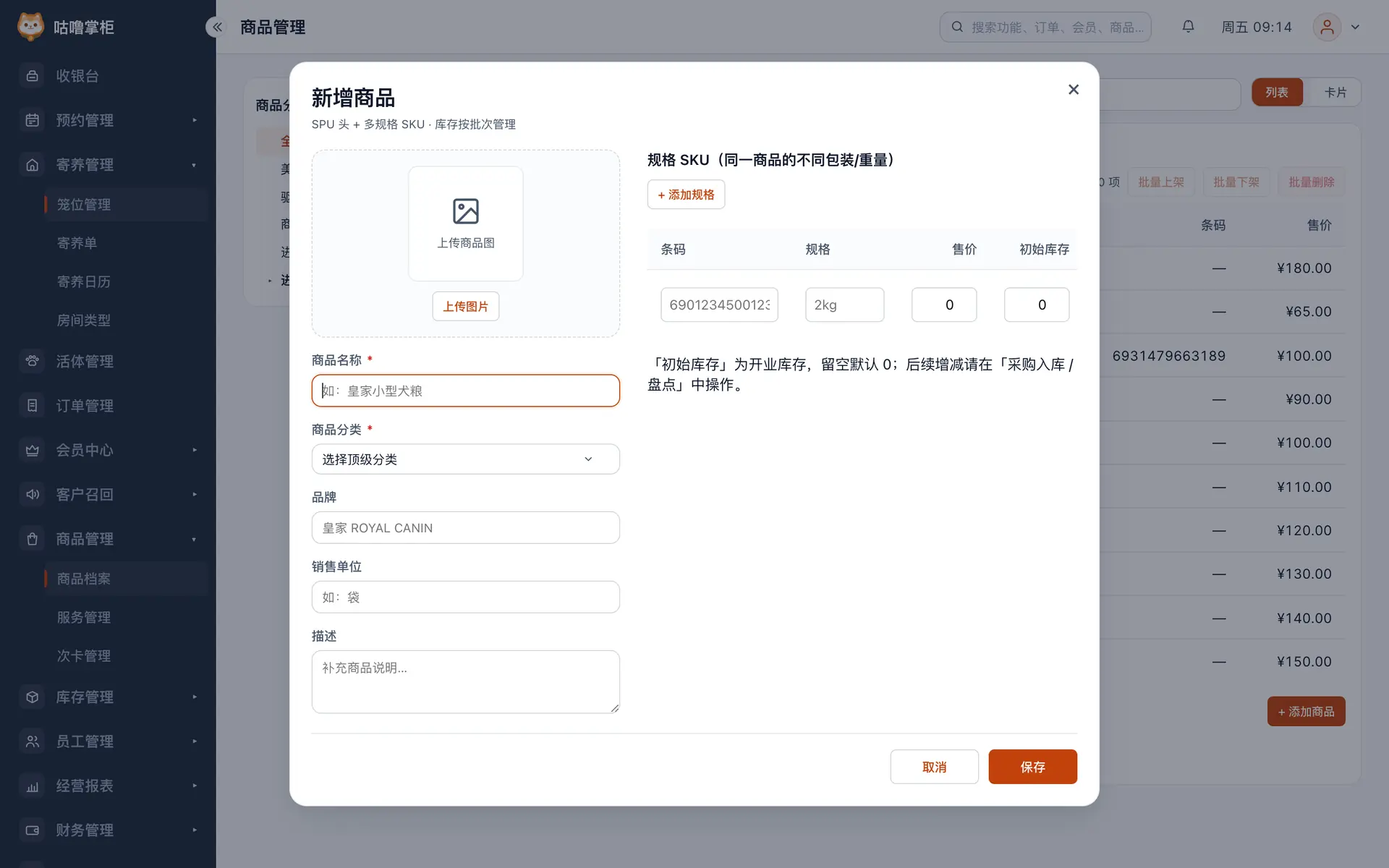
Task: Click the + 添加商品 button behind dialog
Action: pos(1306,712)
